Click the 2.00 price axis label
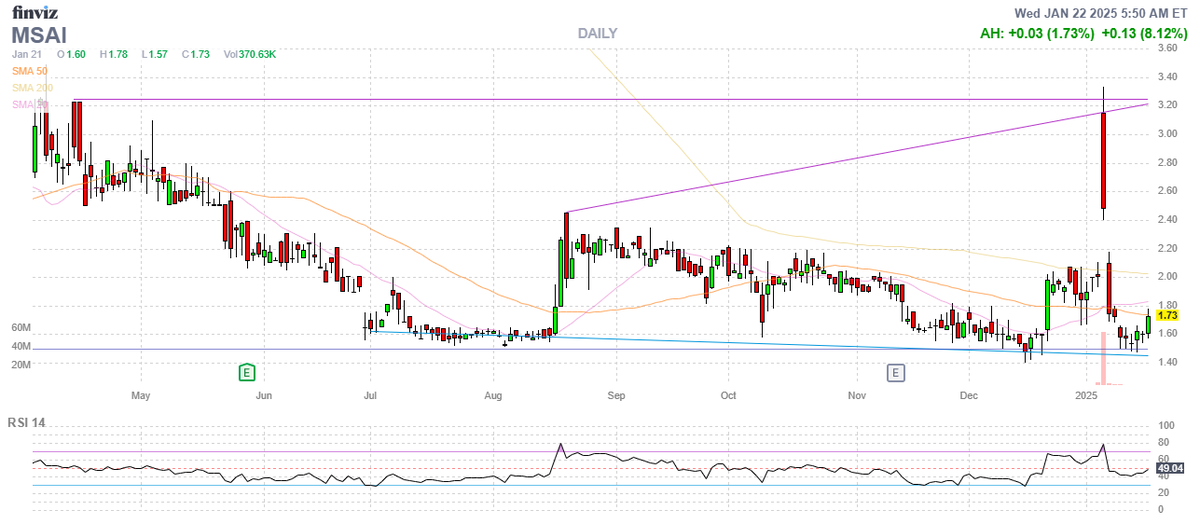The image size is (1200, 524). click(1167, 277)
